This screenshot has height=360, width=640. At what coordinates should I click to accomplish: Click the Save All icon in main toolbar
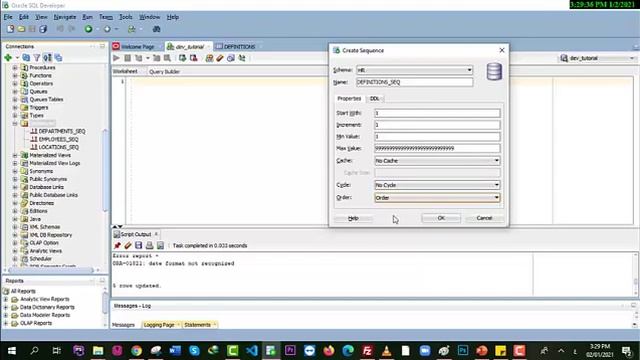point(43,29)
